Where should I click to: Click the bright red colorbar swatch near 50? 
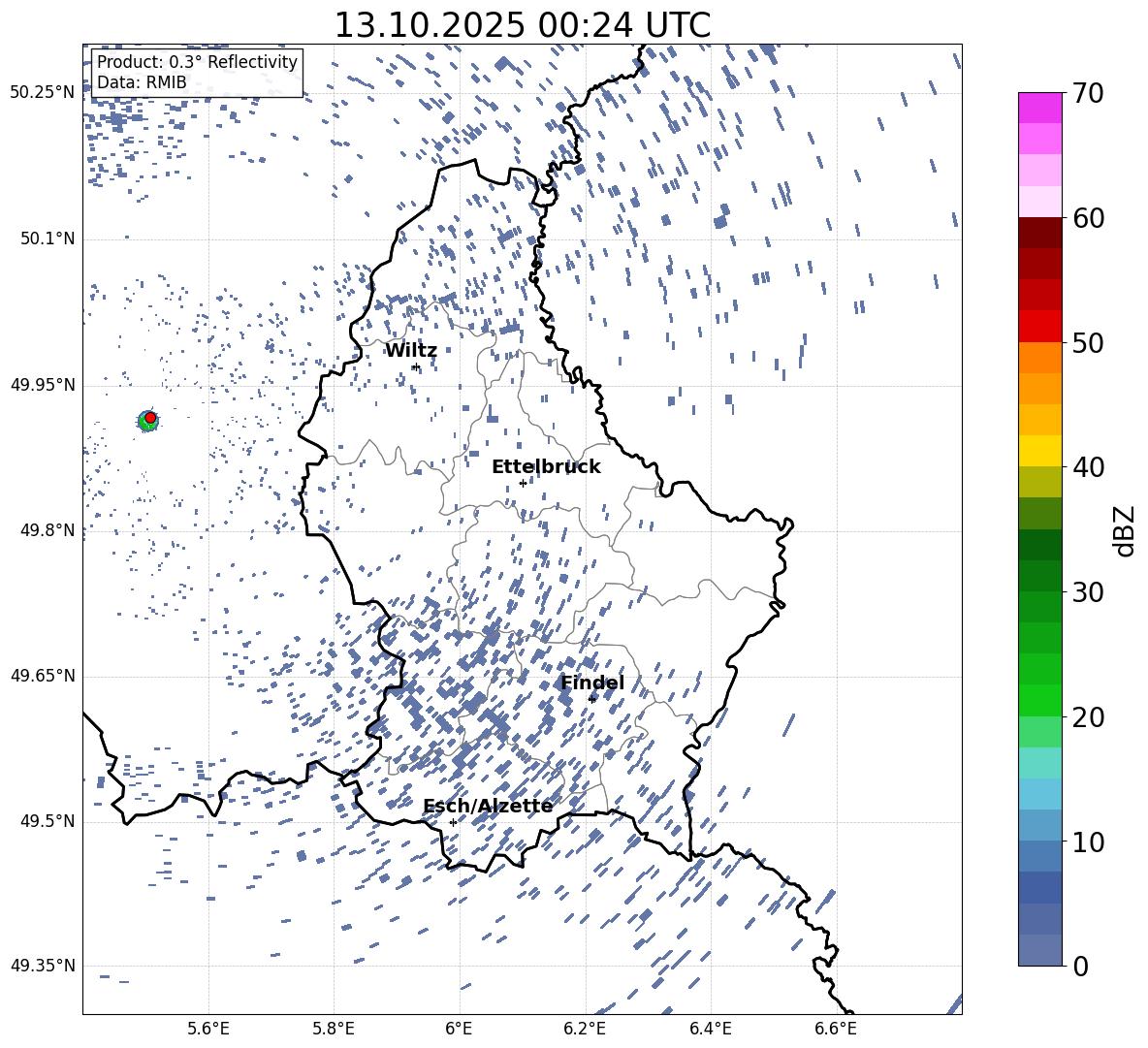point(1039,327)
